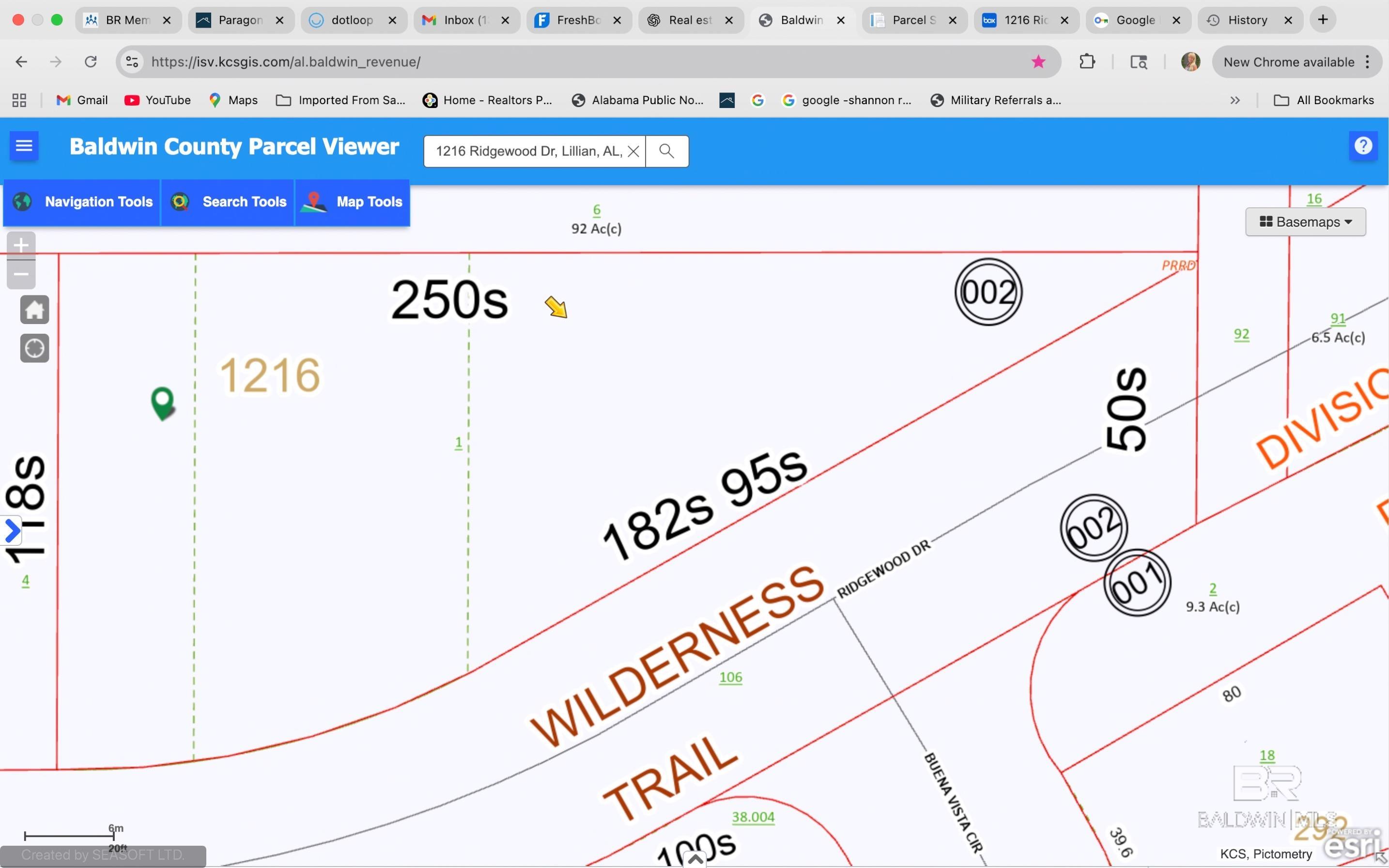
Task: Click the address search input field
Action: [528, 151]
